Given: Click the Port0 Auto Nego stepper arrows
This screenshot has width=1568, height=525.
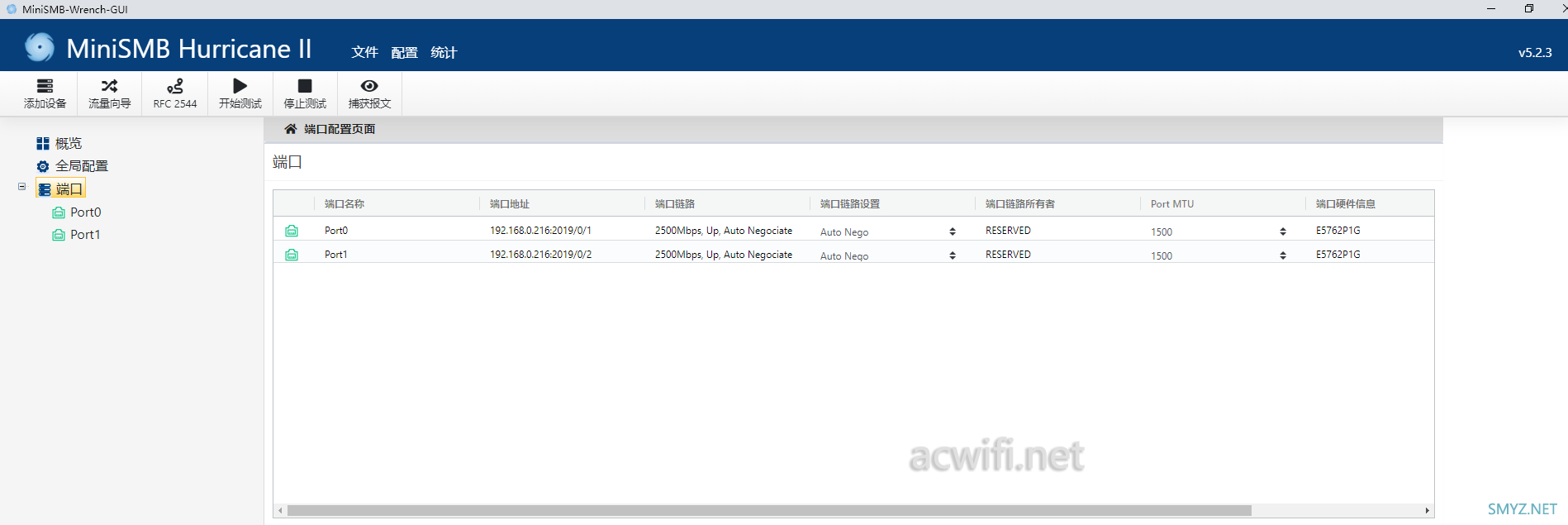Looking at the screenshot, I should pos(953,231).
